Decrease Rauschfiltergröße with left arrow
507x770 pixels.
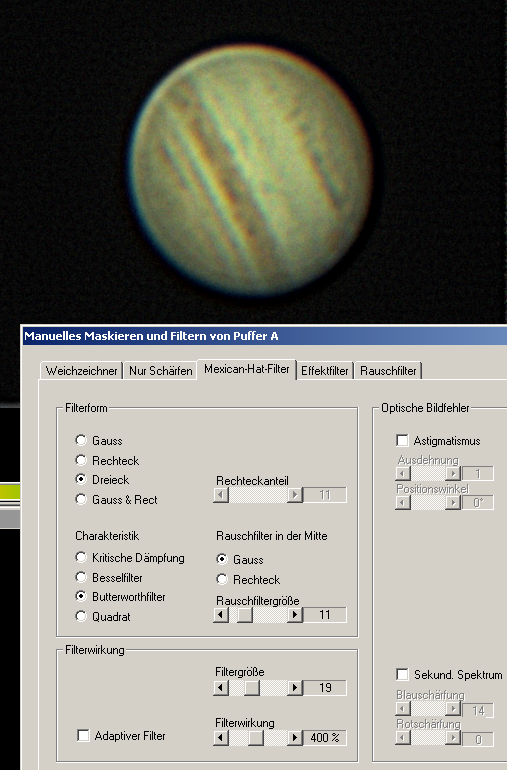[x=221, y=614]
